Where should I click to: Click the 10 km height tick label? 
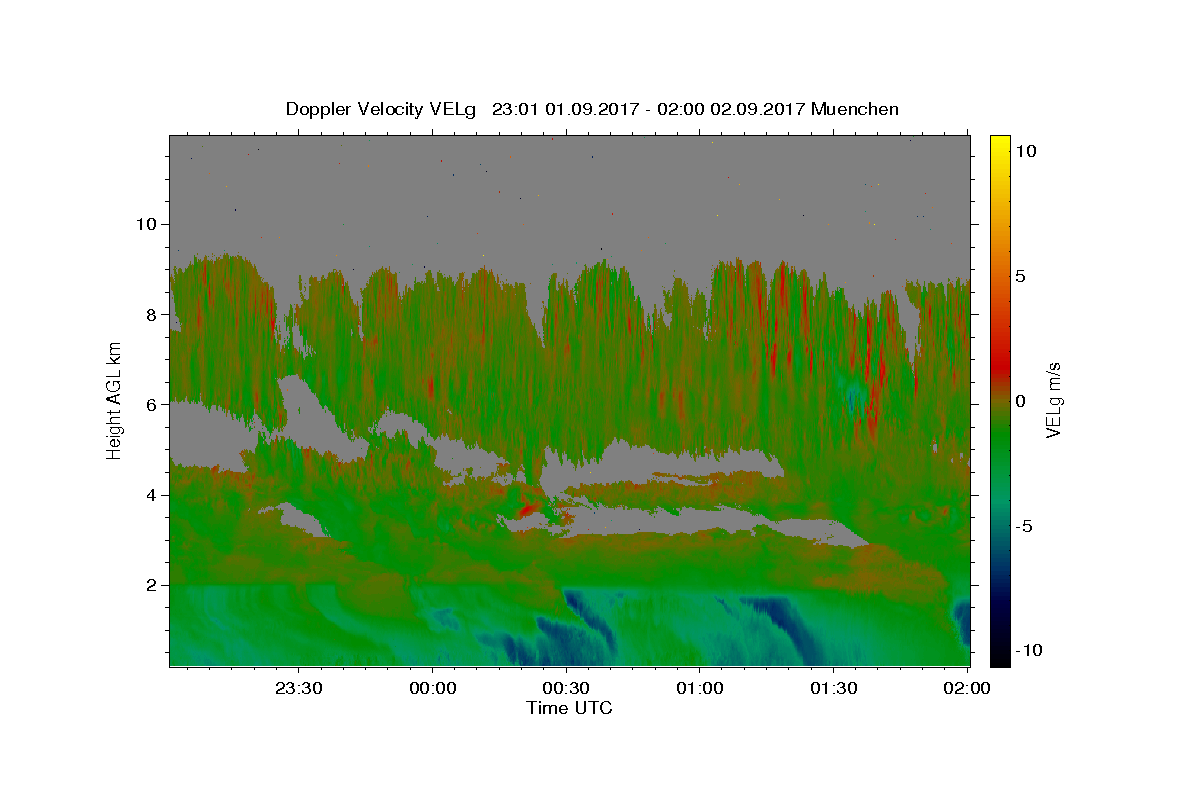(x=144, y=224)
